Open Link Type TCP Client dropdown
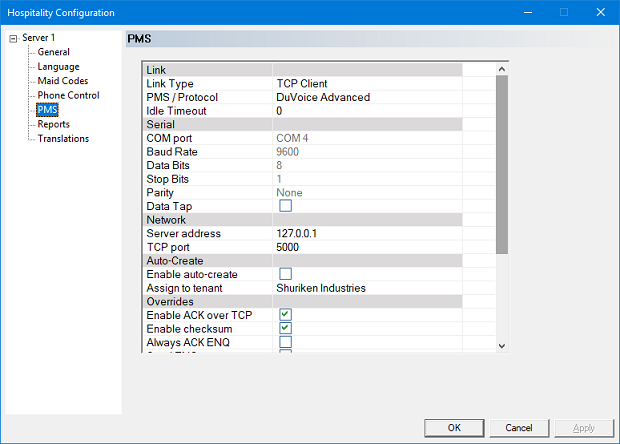The image size is (620, 444). 383,84
